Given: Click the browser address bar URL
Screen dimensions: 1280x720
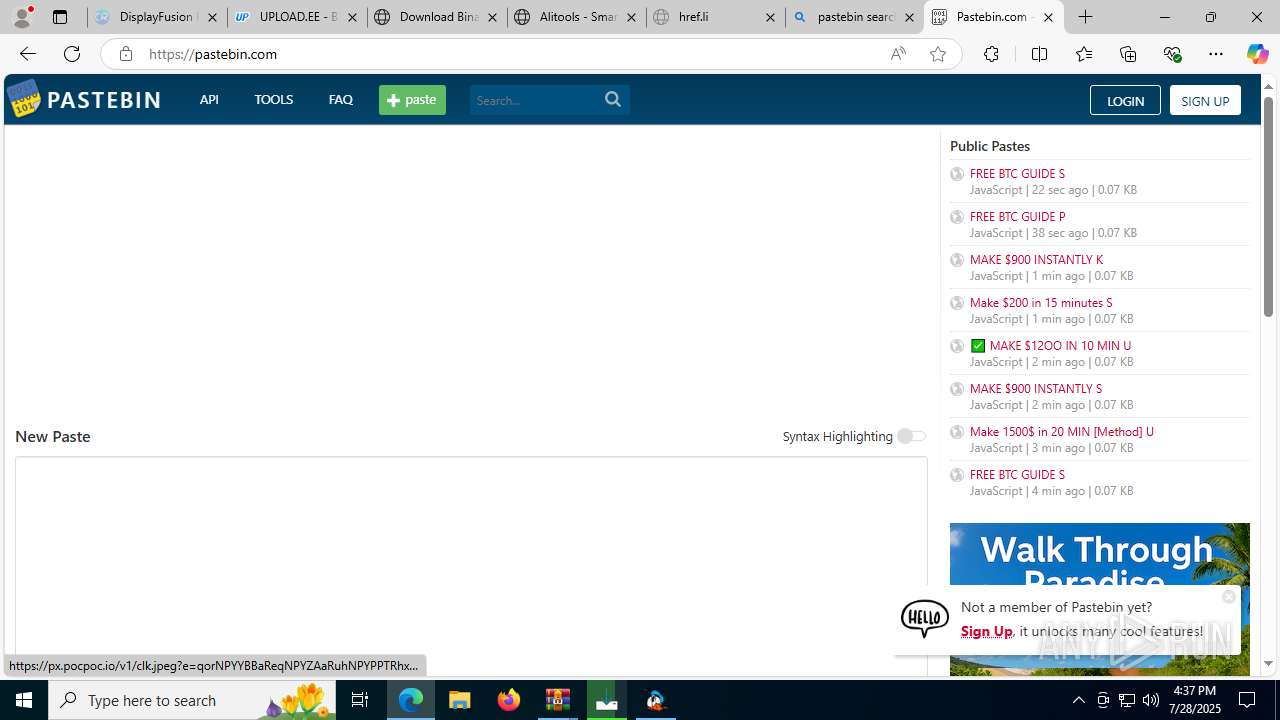Looking at the screenshot, I should click(213, 54).
